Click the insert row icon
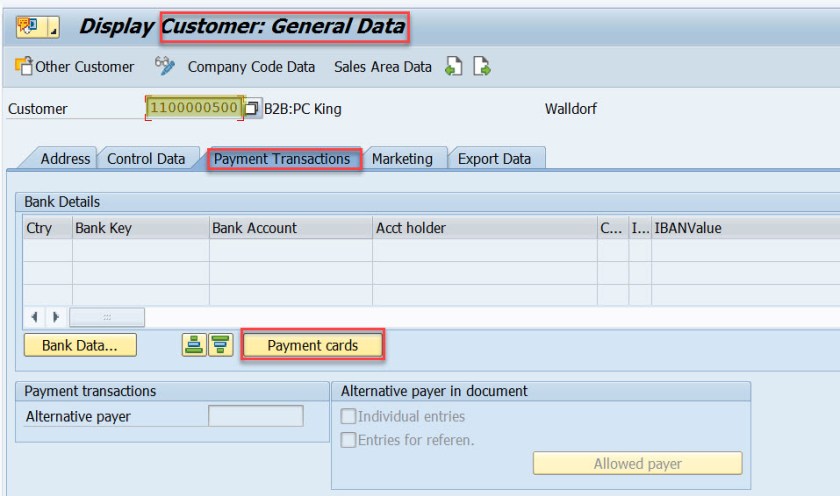This screenshot has width=840, height=496. point(194,345)
